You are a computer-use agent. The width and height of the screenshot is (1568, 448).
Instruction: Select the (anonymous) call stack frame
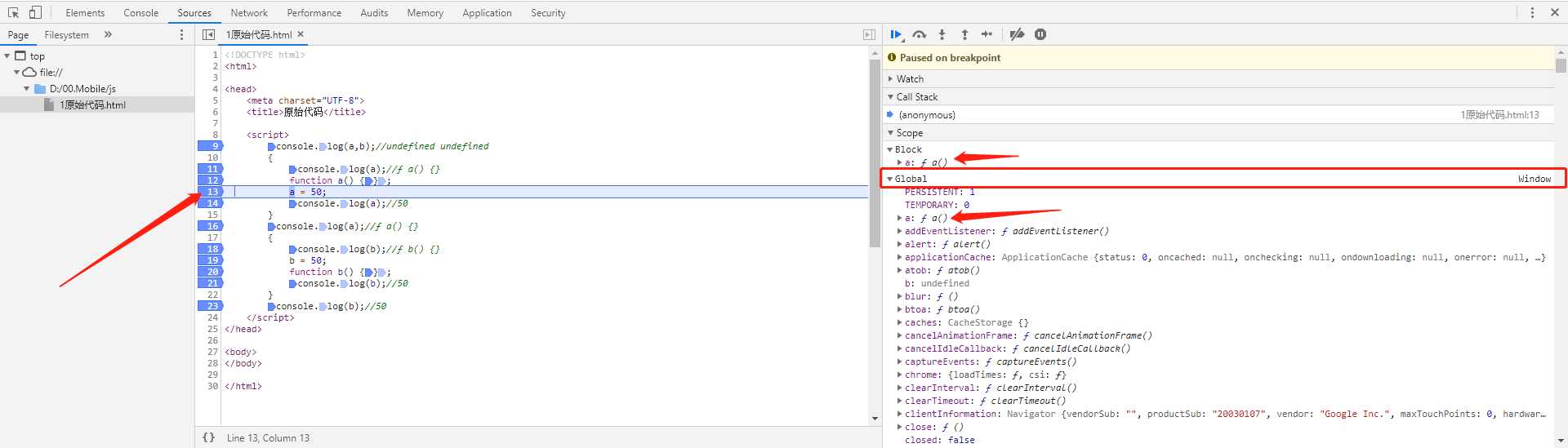[927, 115]
